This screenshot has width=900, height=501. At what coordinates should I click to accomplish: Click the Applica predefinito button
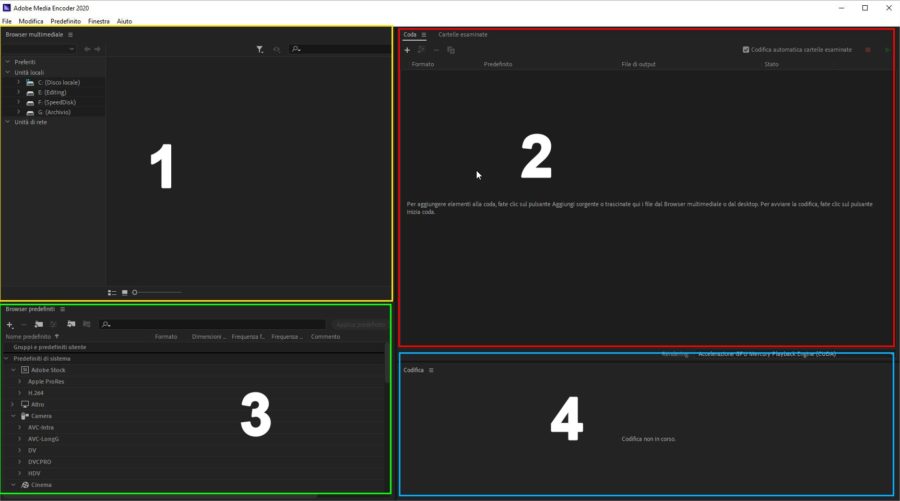coord(360,325)
